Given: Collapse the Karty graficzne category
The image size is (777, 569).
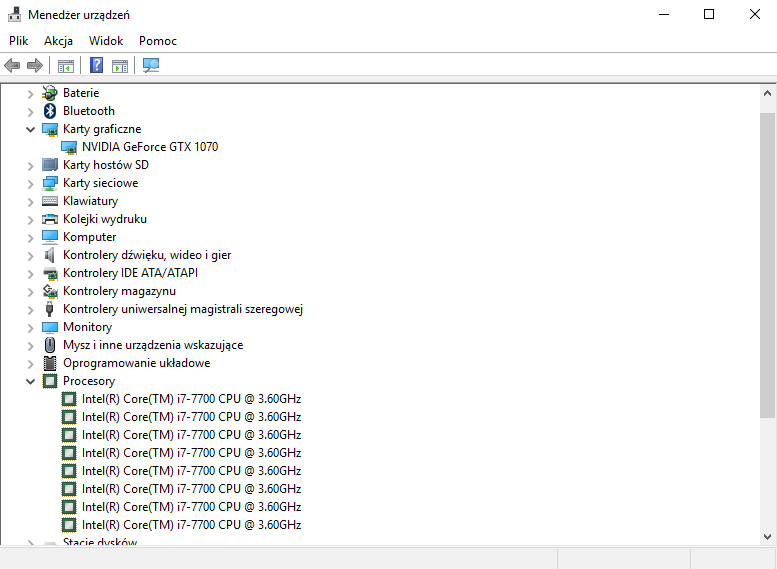Looking at the screenshot, I should tap(30, 129).
